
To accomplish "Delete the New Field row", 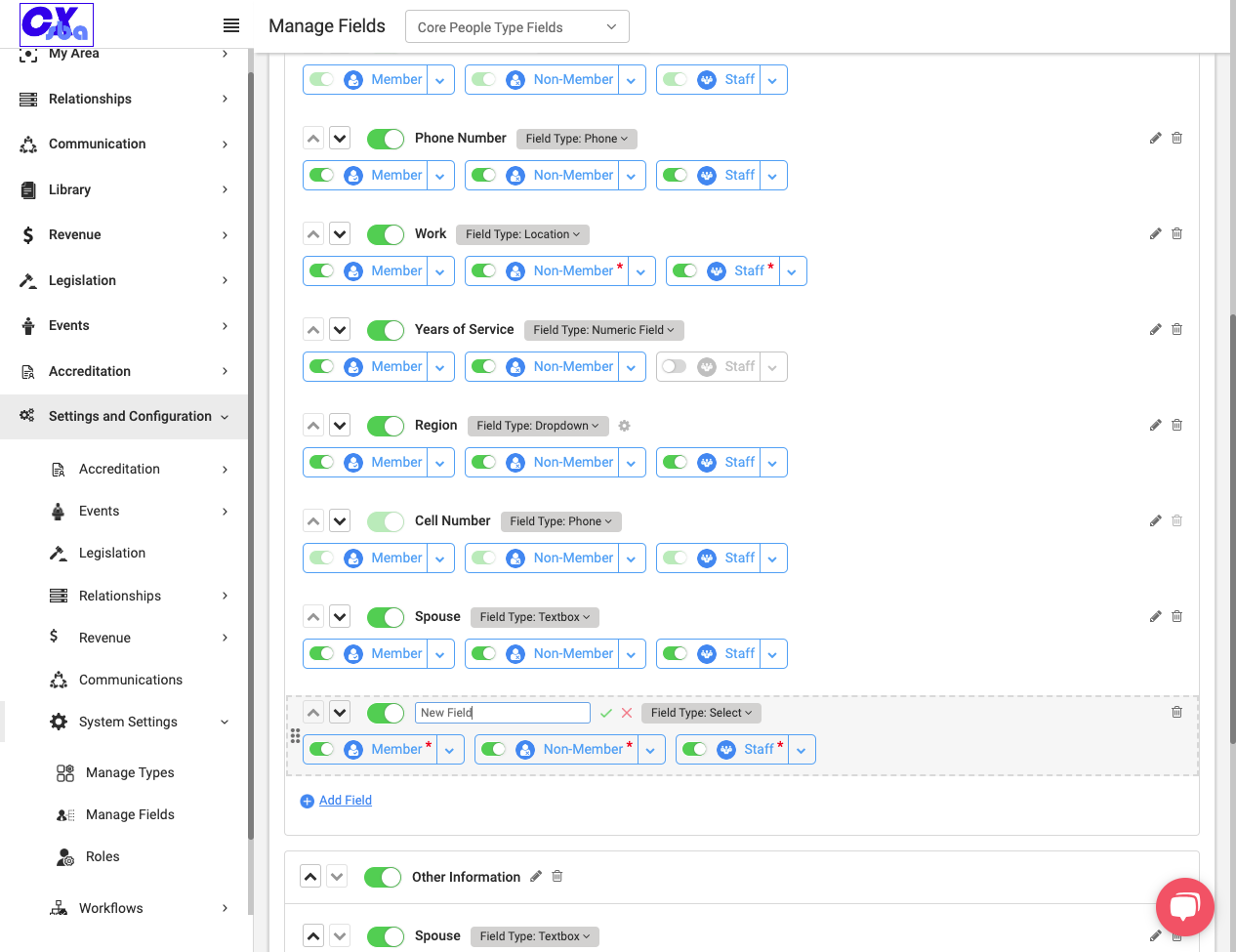I will 1176,712.
